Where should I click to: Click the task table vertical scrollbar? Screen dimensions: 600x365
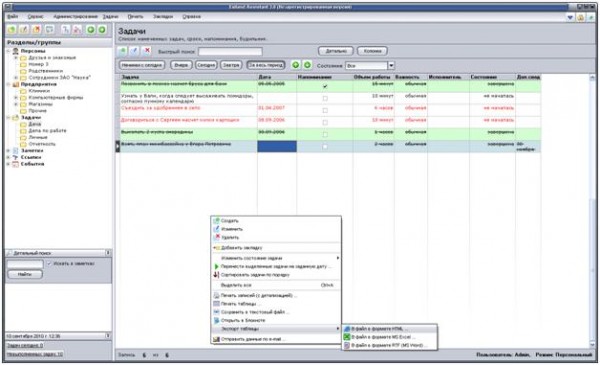pos(593,210)
